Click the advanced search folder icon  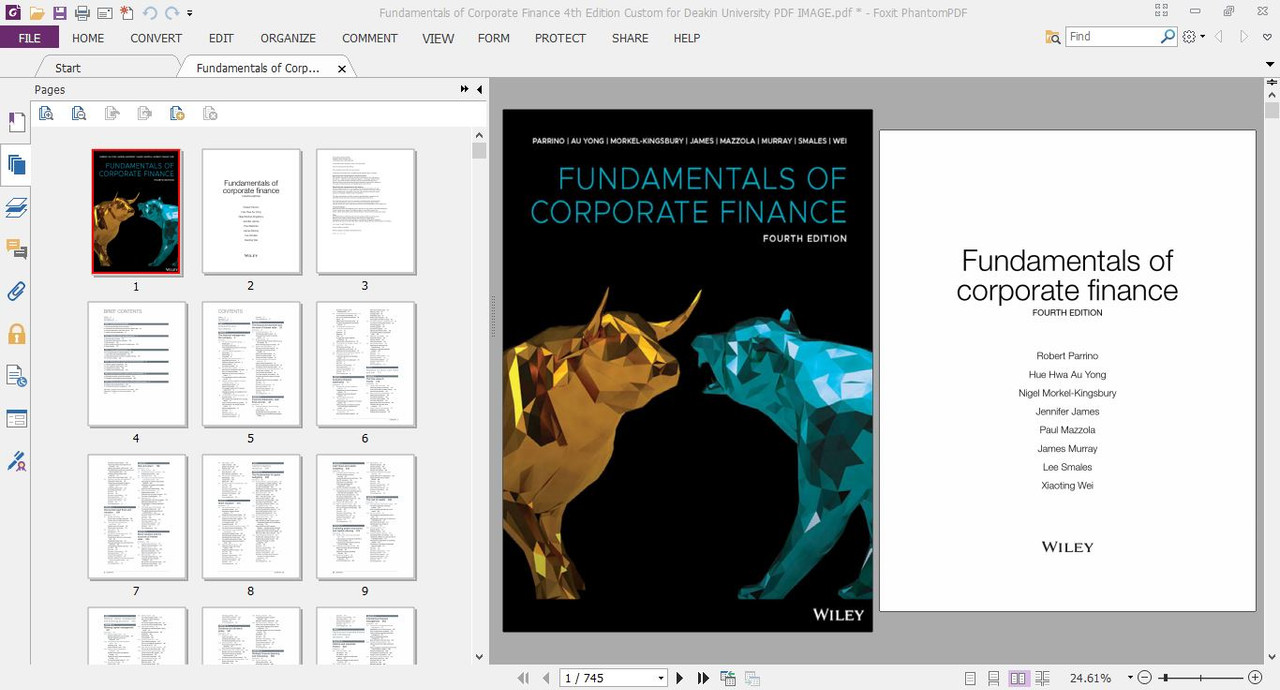point(1053,37)
